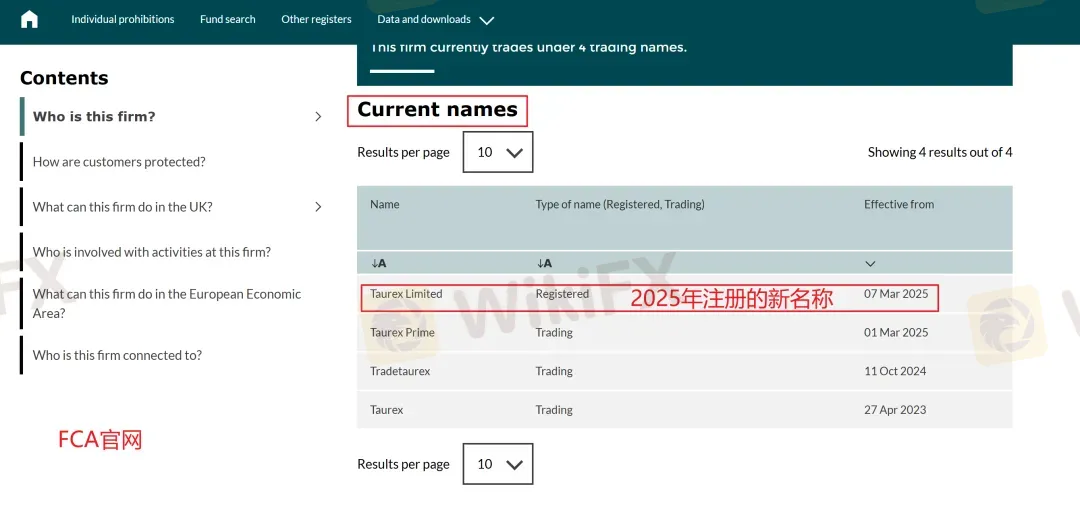Viewport: 1080px width, 507px height.
Task: Click the date 27 Apr 2023
Action: click(x=895, y=409)
